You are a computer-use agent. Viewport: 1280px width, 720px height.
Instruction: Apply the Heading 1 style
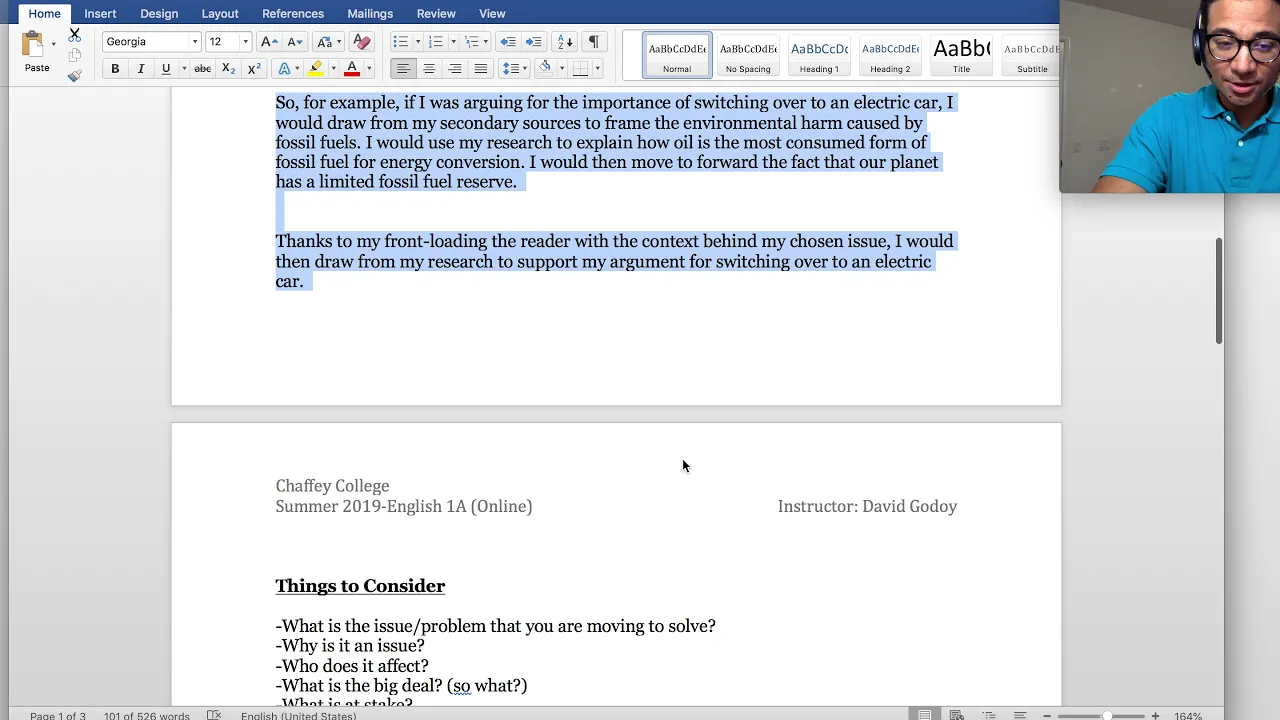tap(819, 55)
